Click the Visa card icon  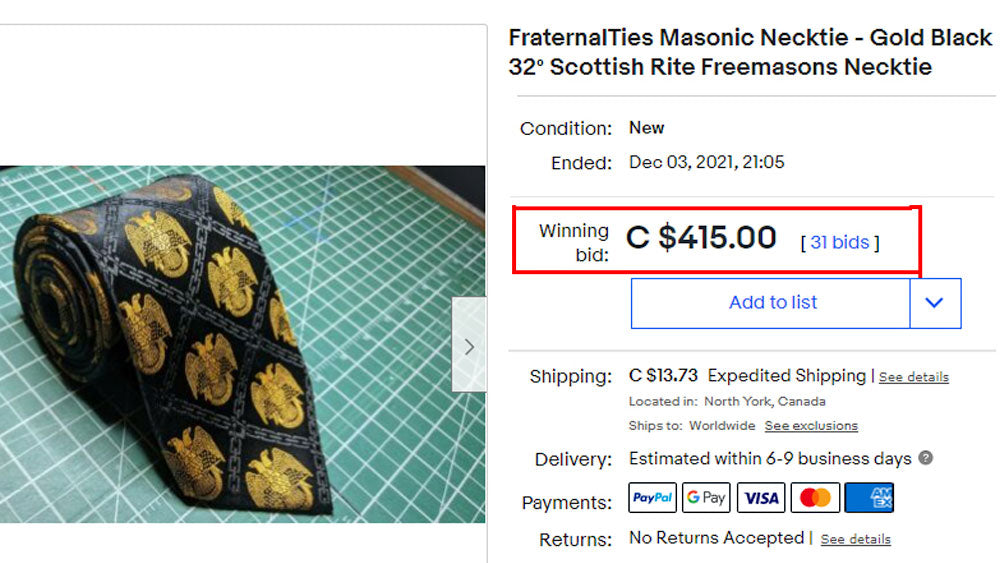pyautogui.click(x=761, y=498)
